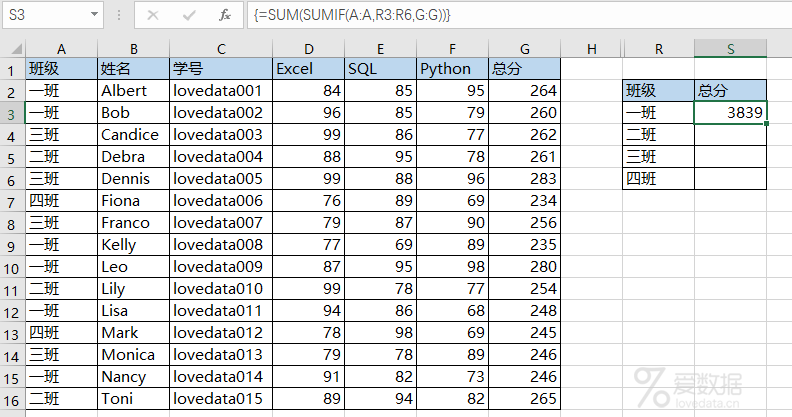
Task: Click the formula bar SUM(SUMIF formula text
Action: [x=352, y=15]
